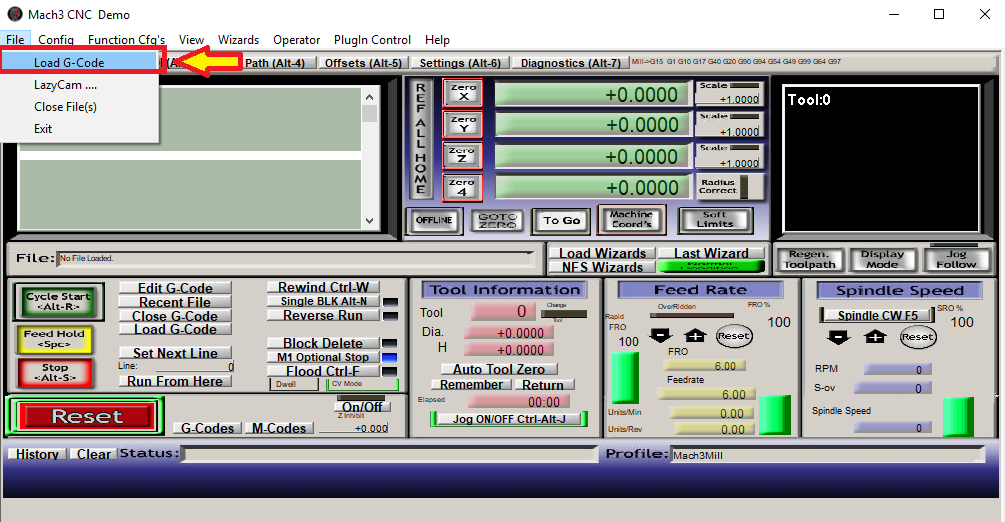Decrease feed rate override with minus arrow
The image size is (1005, 522).
(661, 335)
